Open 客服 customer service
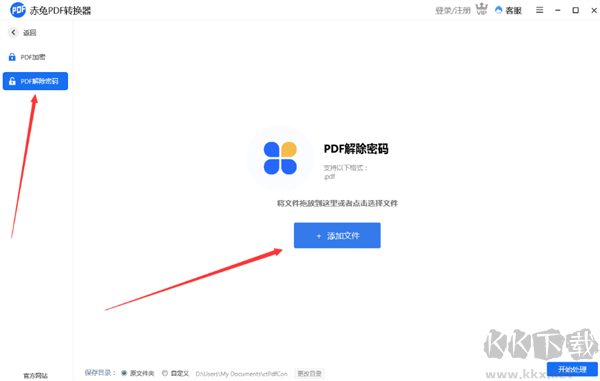Image resolution: width=600 pixels, height=381 pixels. (509, 10)
